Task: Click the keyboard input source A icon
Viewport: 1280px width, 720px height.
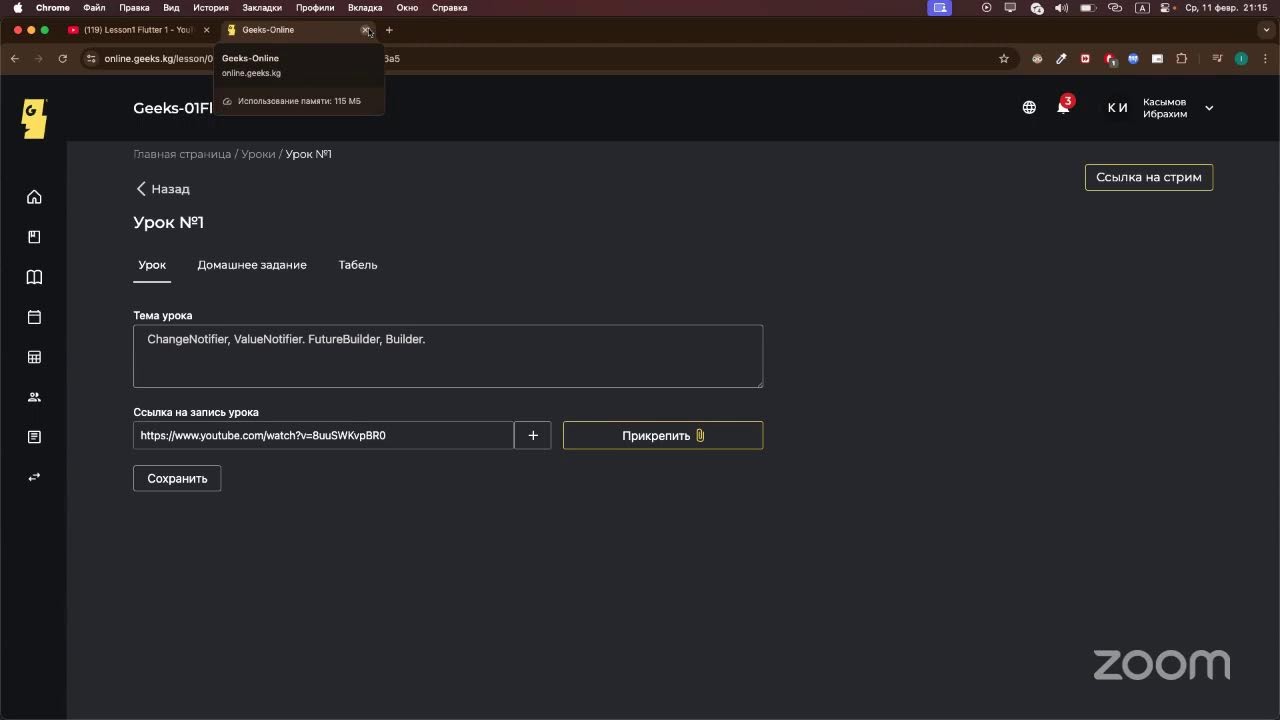Action: (1142, 8)
